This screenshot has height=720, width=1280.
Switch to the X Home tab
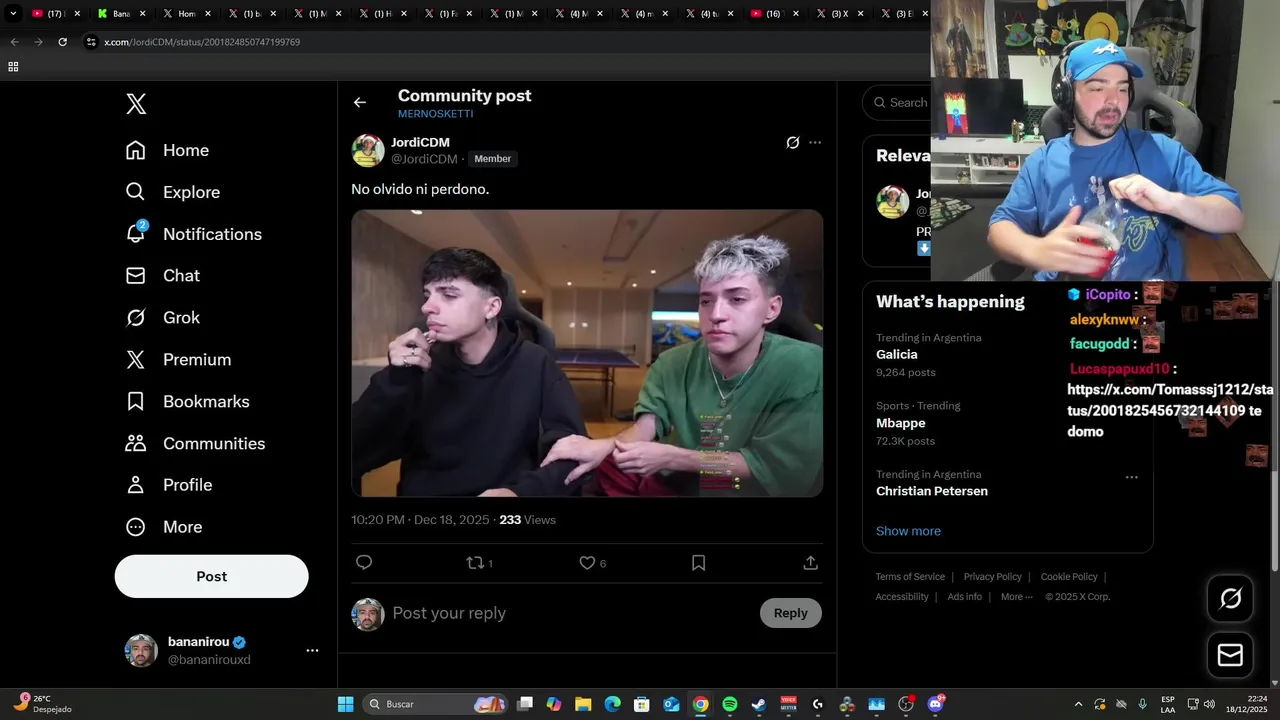pyautogui.click(x=188, y=14)
